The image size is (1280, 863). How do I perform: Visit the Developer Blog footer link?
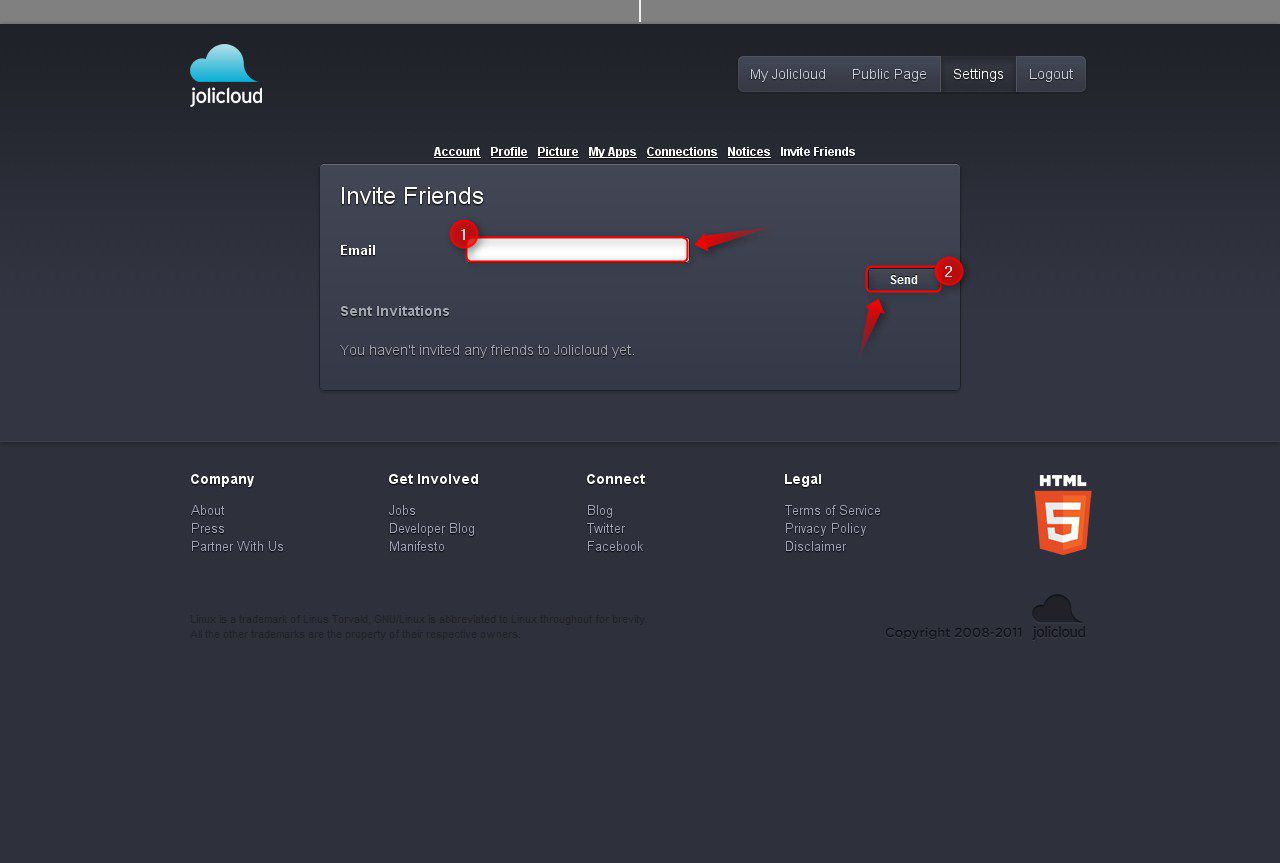(x=432, y=528)
